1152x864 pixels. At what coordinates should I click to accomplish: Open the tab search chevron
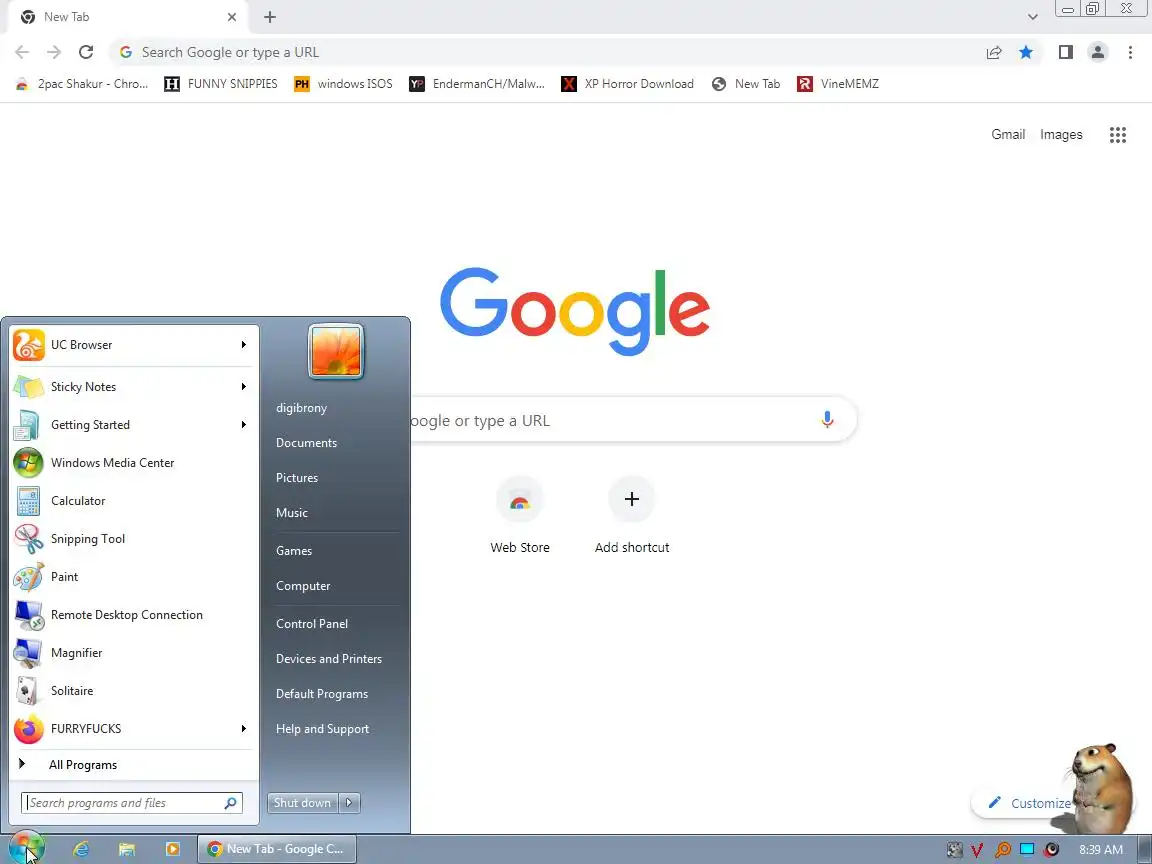coord(1032,17)
